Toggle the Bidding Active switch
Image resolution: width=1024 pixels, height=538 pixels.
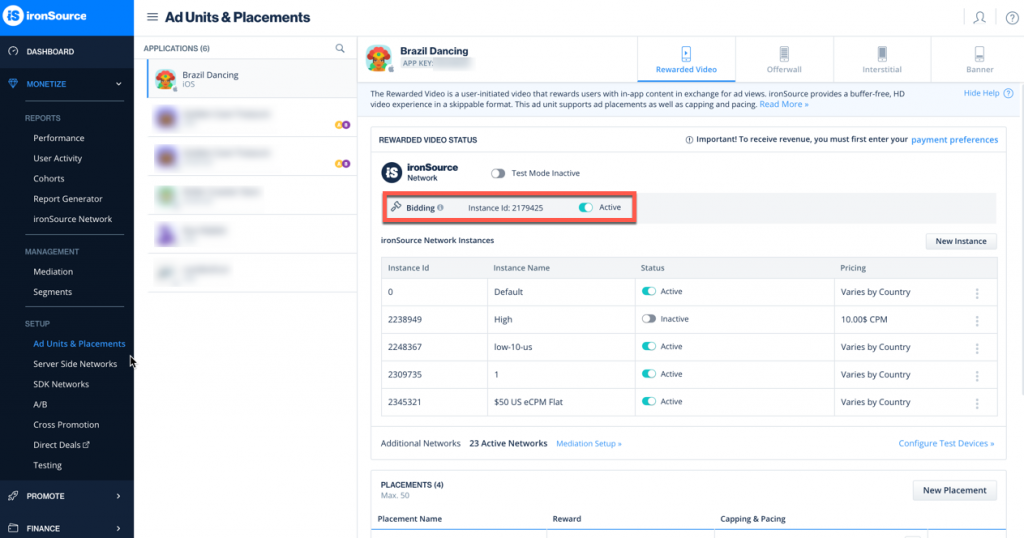point(586,207)
